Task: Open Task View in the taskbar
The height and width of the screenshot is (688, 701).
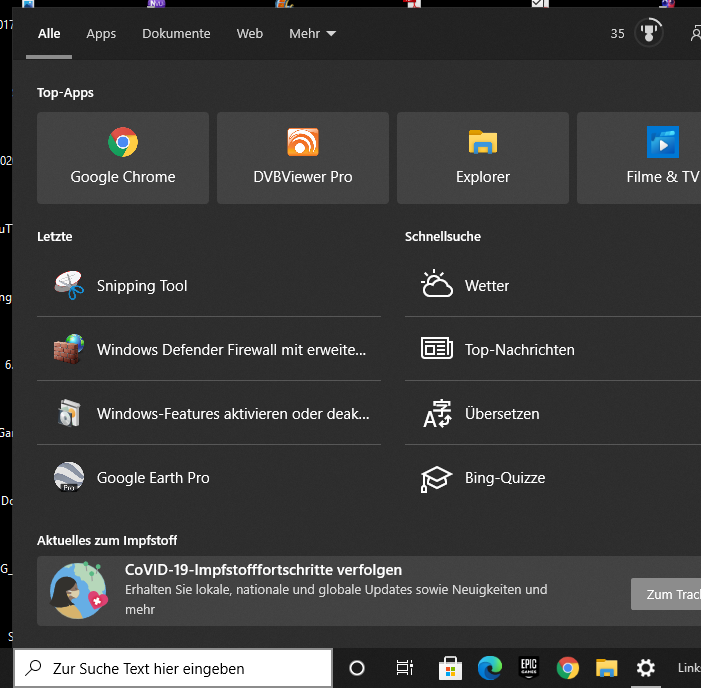Action: pyautogui.click(x=405, y=668)
